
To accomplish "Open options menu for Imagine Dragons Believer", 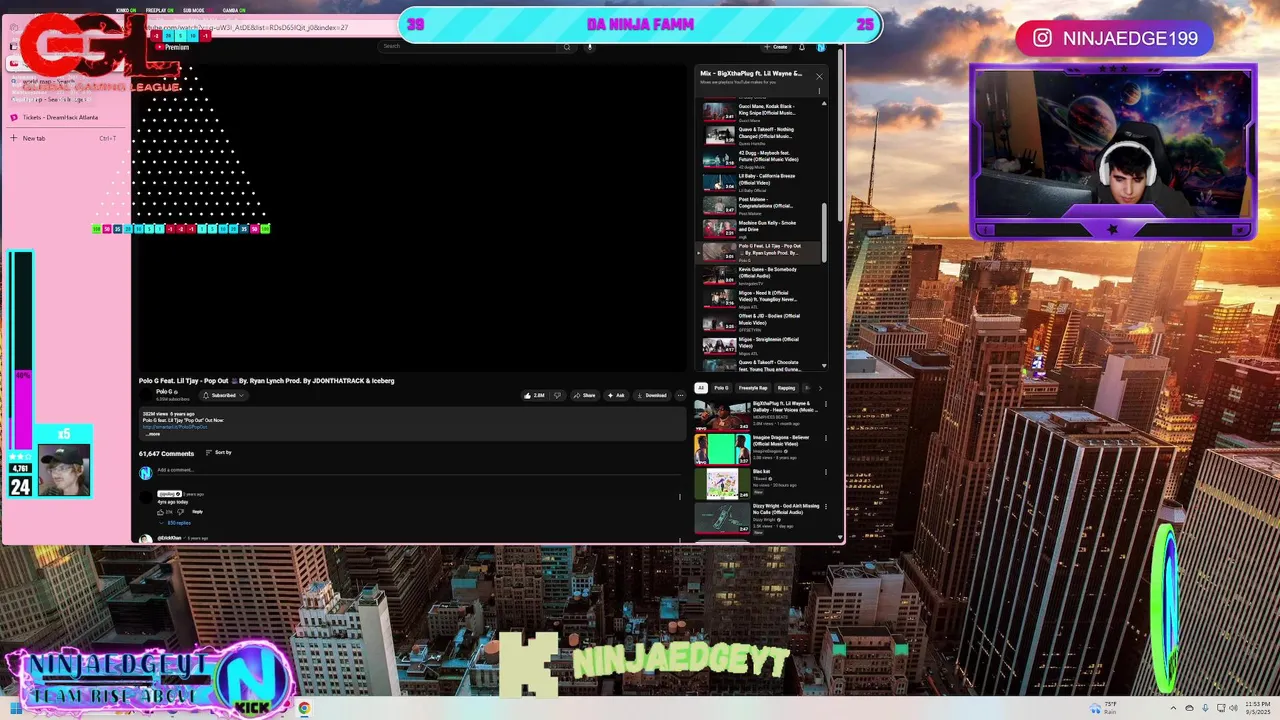I will (x=826, y=439).
